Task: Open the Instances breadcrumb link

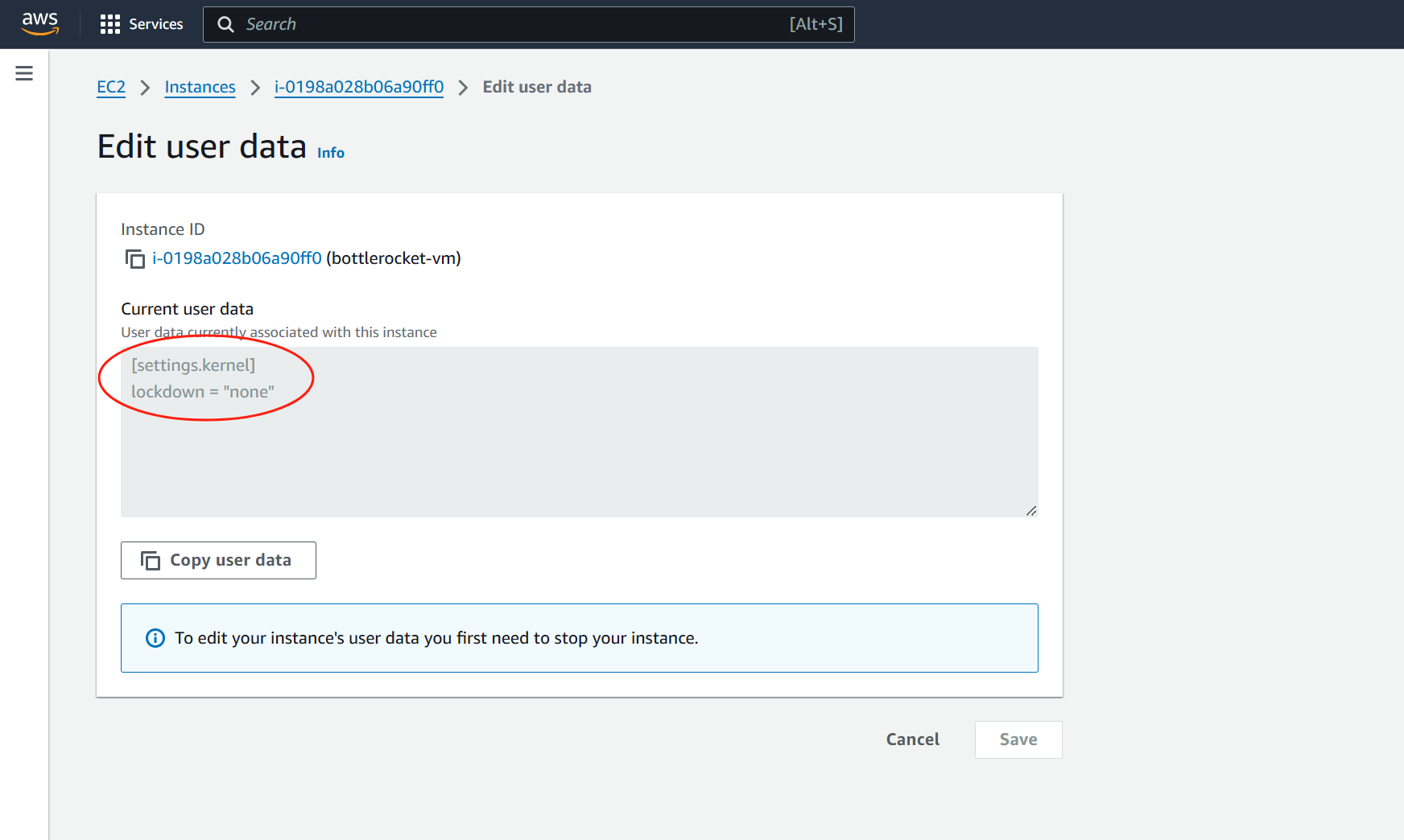Action: pos(200,87)
